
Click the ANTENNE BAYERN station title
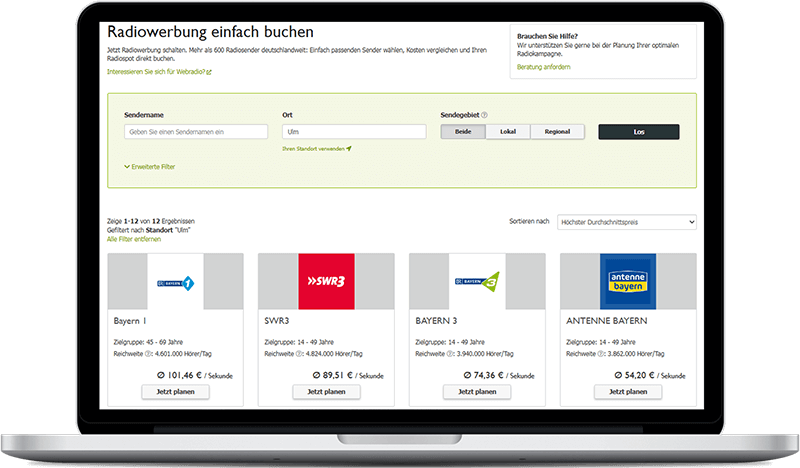tap(607, 321)
